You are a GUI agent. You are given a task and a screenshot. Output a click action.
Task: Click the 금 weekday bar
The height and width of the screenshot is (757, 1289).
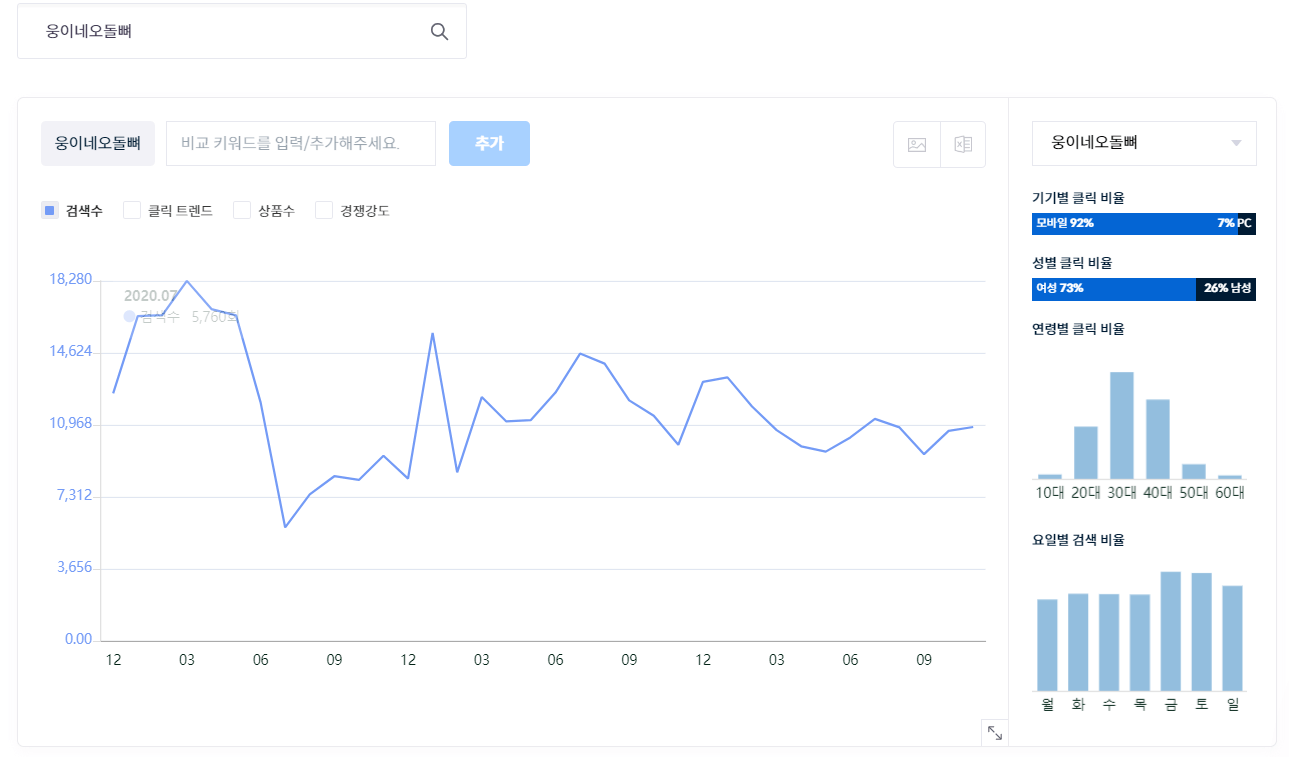pyautogui.click(x=1171, y=631)
